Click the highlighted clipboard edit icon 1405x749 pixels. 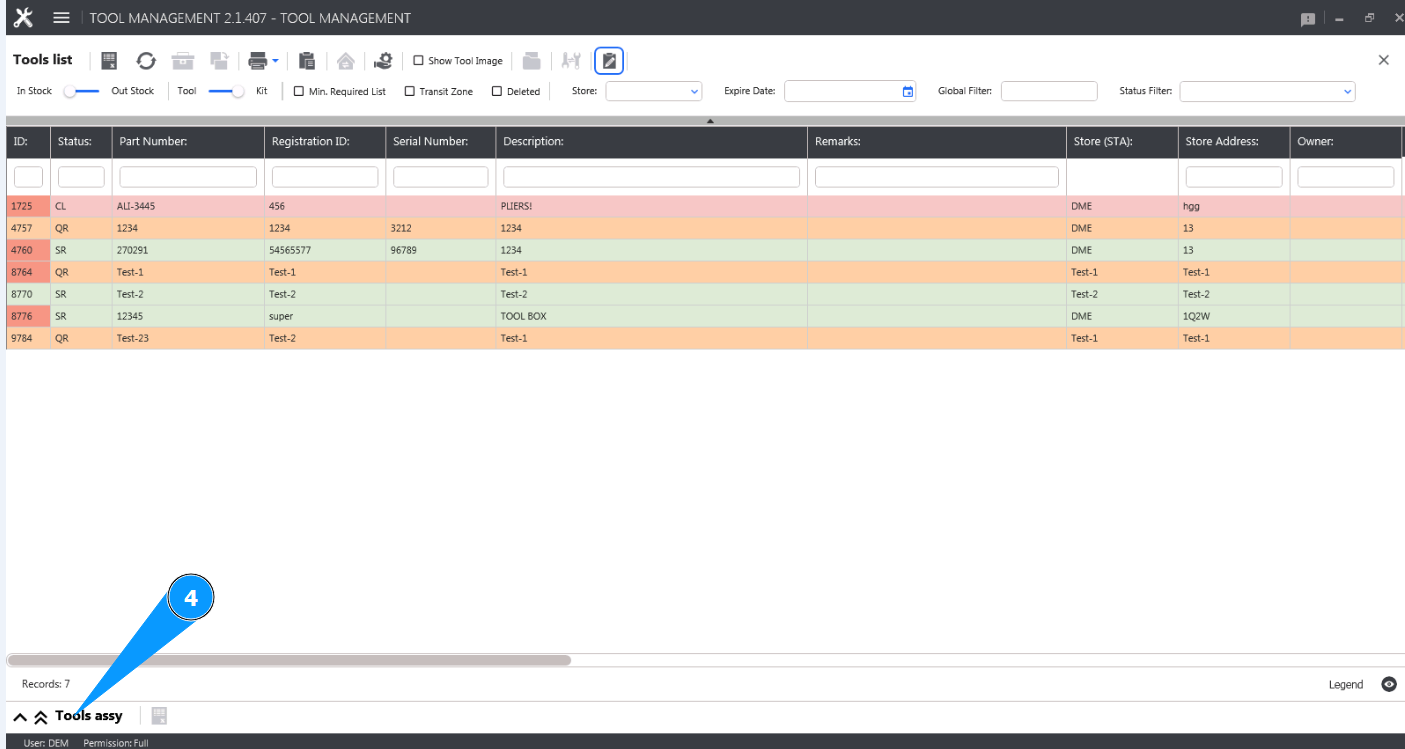pos(609,61)
